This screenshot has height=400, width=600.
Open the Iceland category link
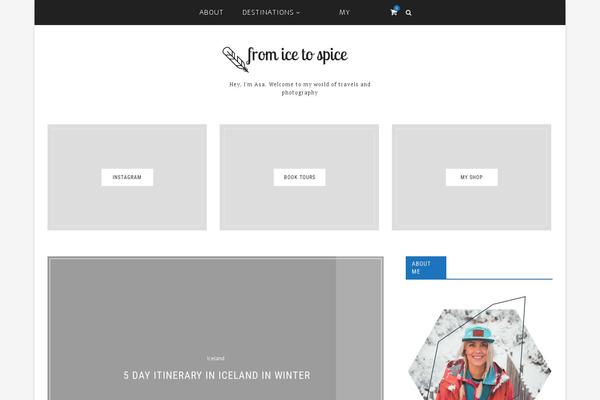[215, 358]
